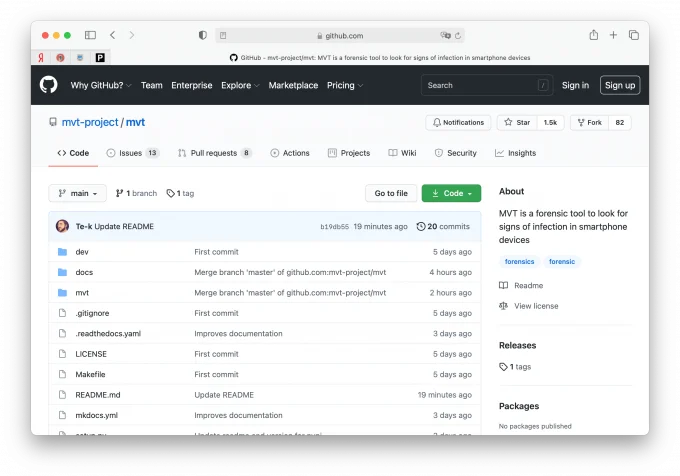
Task: Open the dev folder
Action: pos(82,252)
